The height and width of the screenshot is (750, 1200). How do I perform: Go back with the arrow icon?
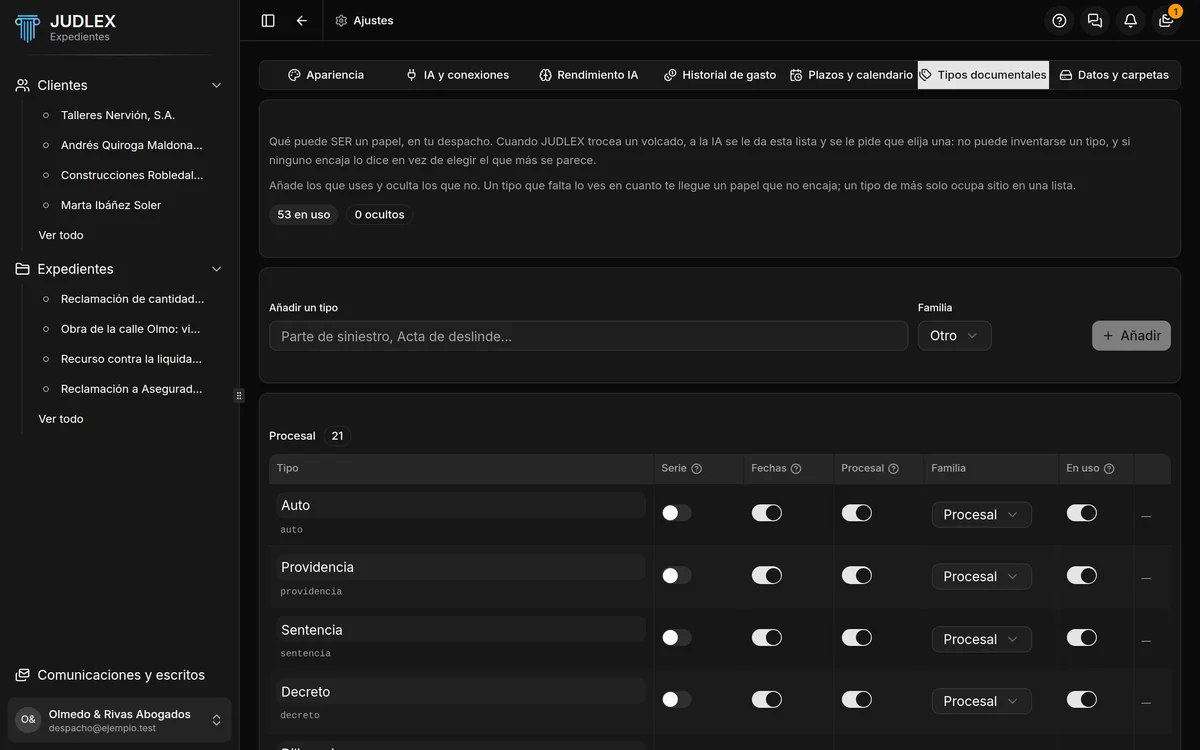pos(302,20)
